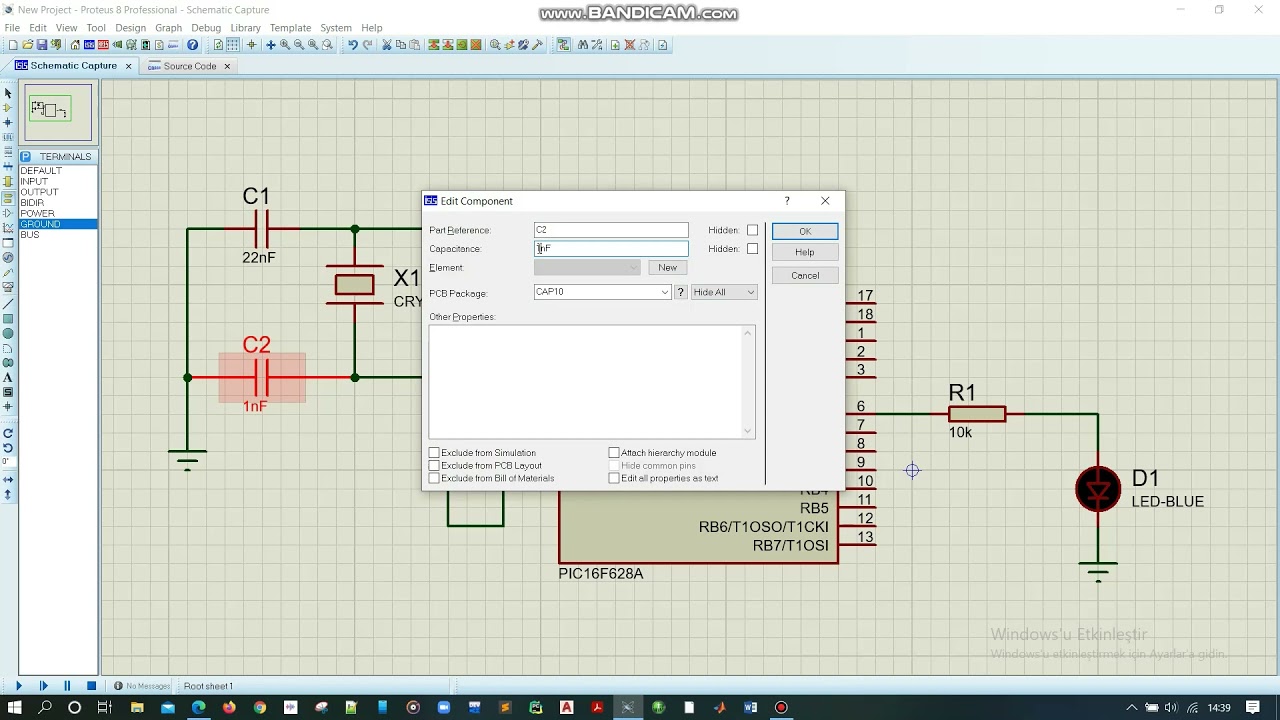Cancel the Edit Component dialog
The image size is (1280, 720).
(x=805, y=275)
